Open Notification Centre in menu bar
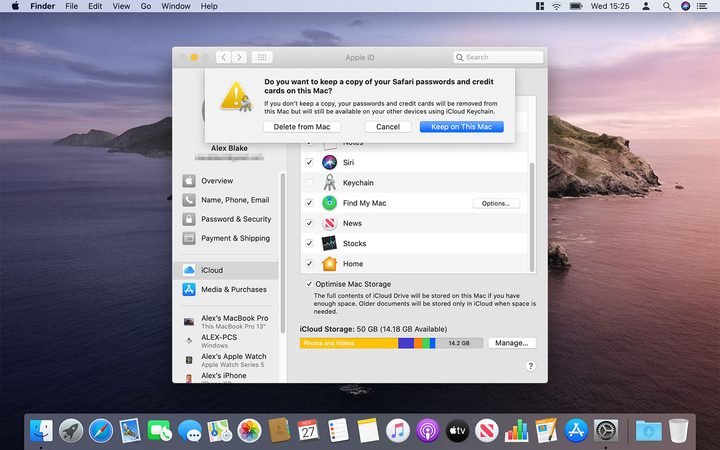The height and width of the screenshot is (450, 720). click(x=702, y=6)
